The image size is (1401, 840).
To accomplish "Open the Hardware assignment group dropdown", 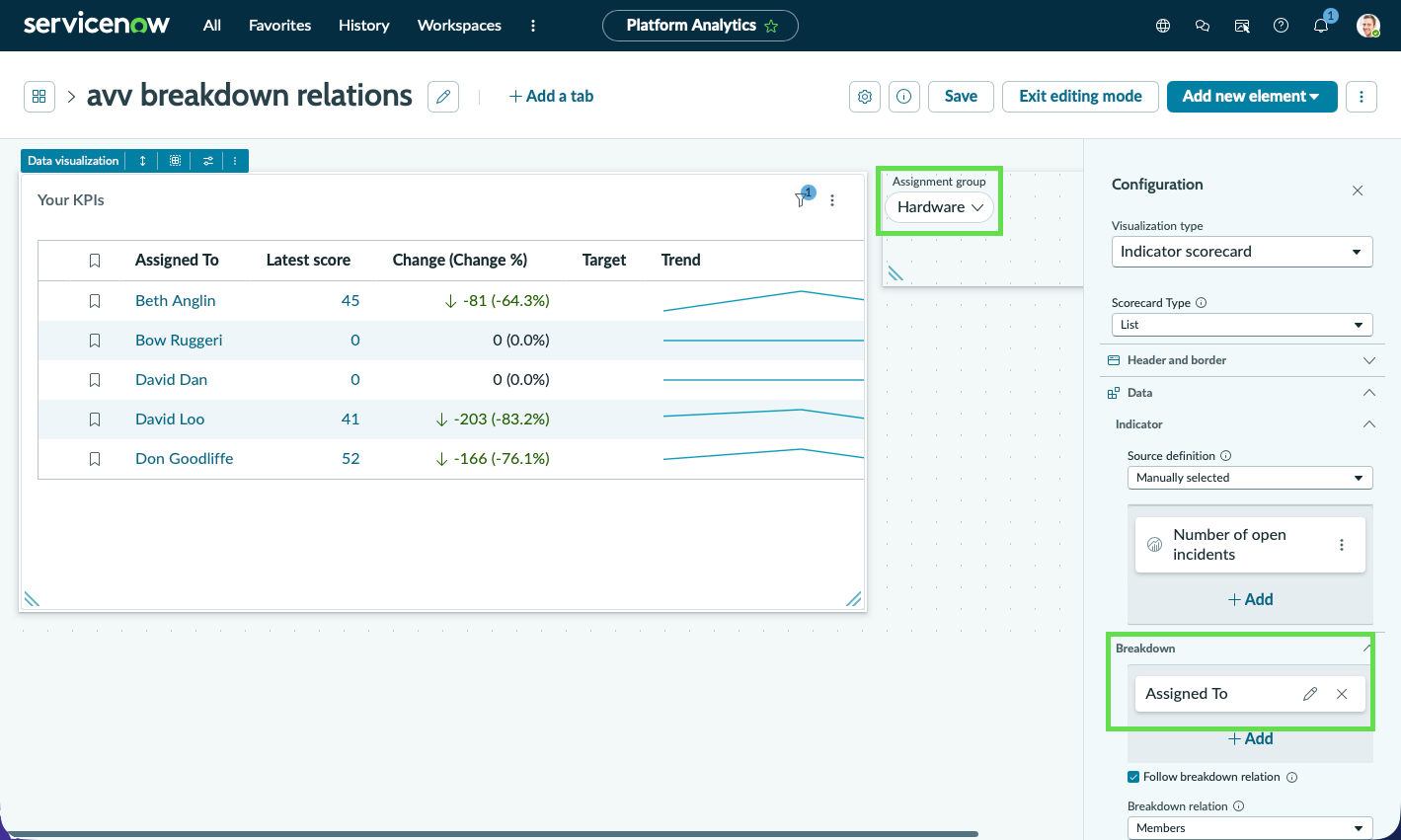I will coord(939,207).
